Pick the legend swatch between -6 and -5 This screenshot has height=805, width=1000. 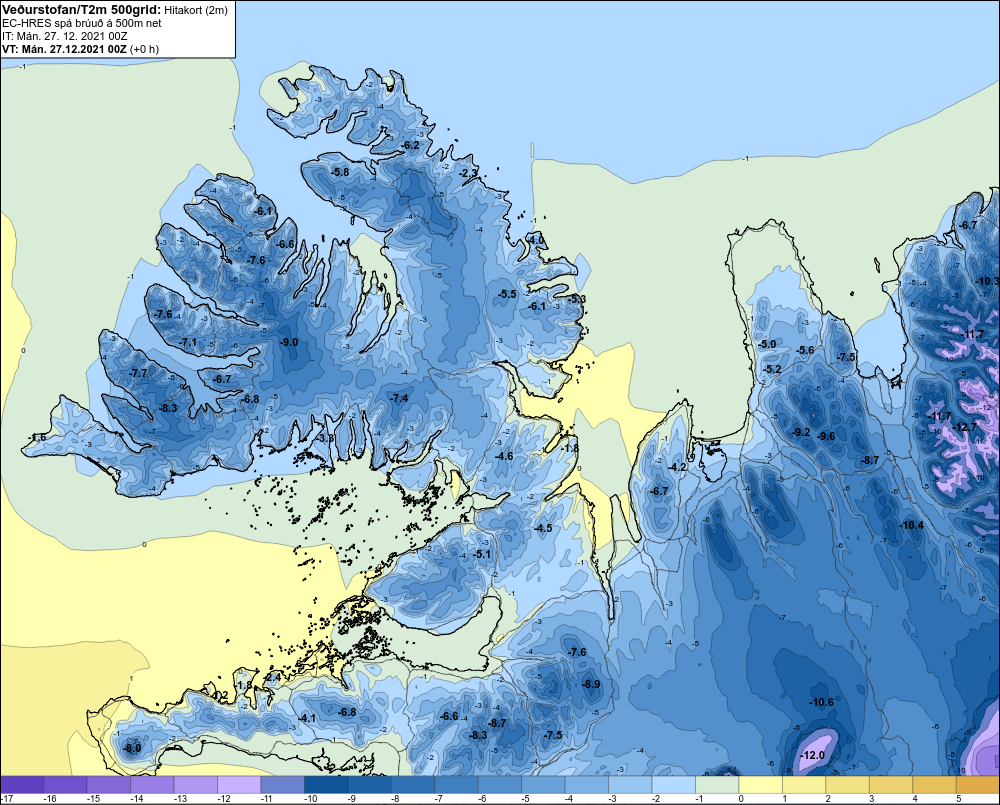click(500, 785)
